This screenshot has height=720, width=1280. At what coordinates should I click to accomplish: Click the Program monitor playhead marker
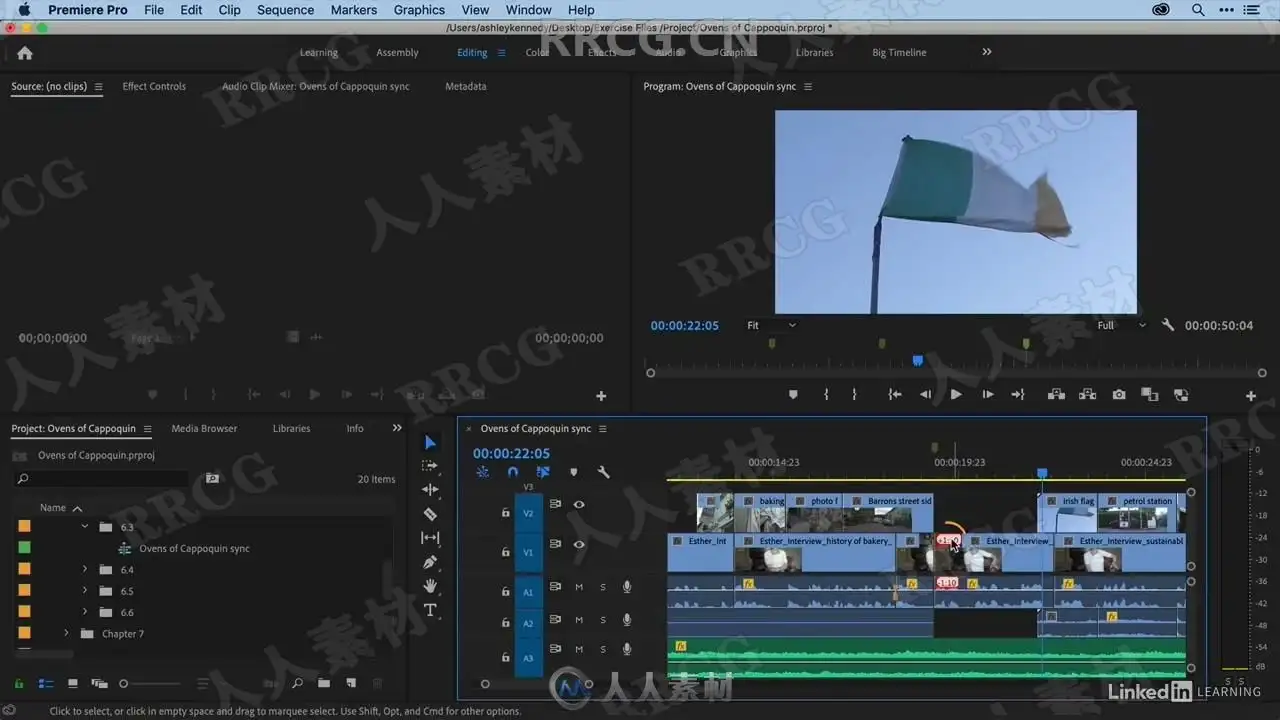pyautogui.click(x=918, y=361)
